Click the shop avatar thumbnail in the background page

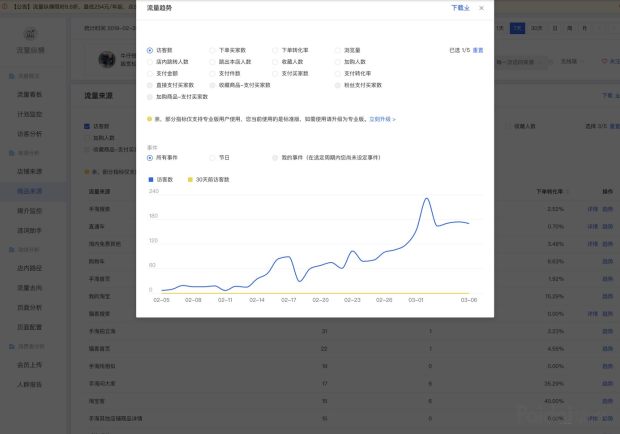click(x=107, y=59)
